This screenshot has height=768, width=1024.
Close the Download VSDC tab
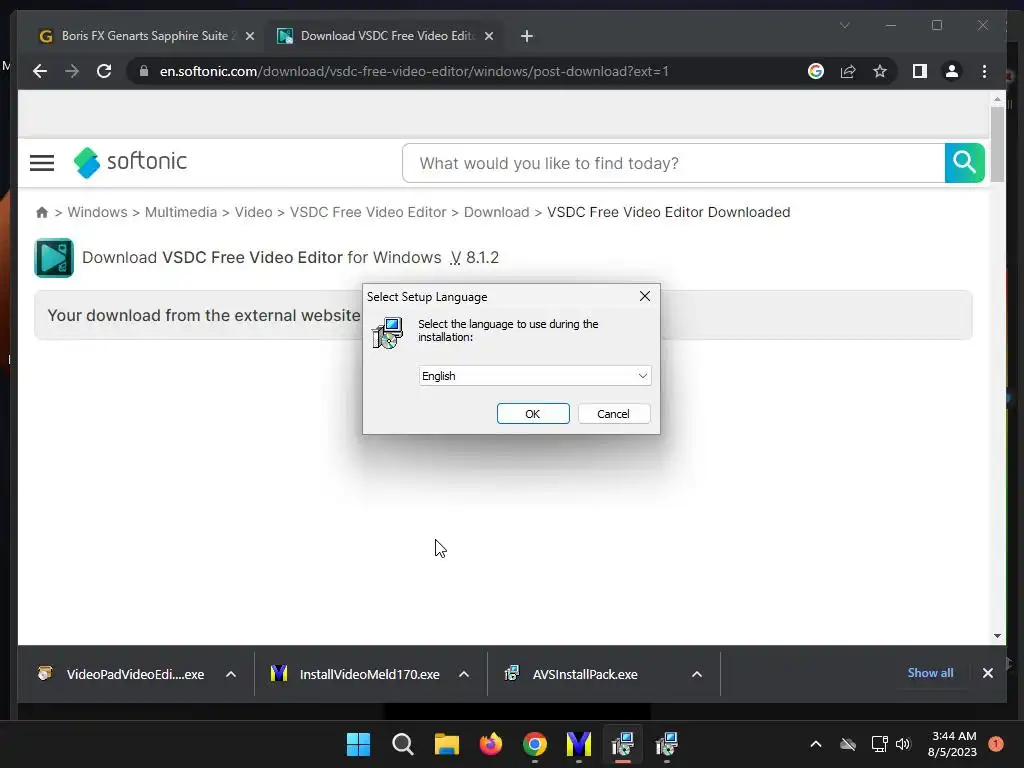click(x=488, y=36)
